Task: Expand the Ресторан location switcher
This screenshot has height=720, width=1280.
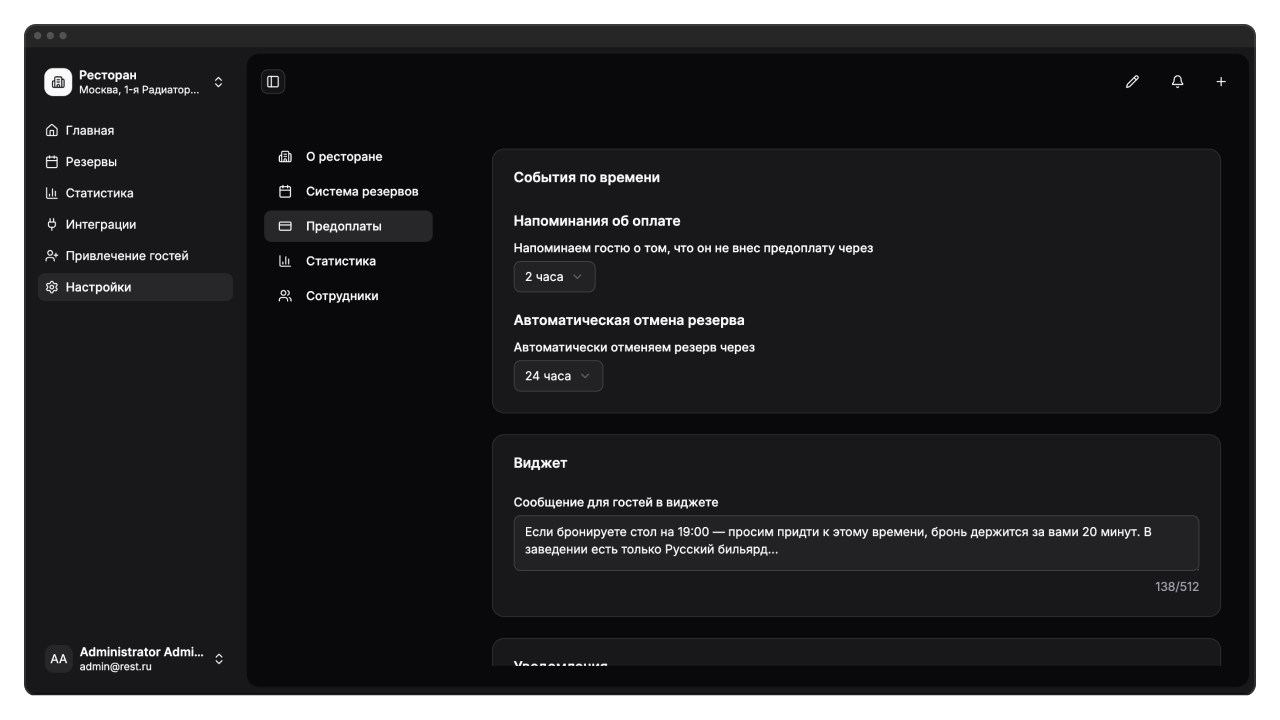Action: pyautogui.click(x=218, y=82)
